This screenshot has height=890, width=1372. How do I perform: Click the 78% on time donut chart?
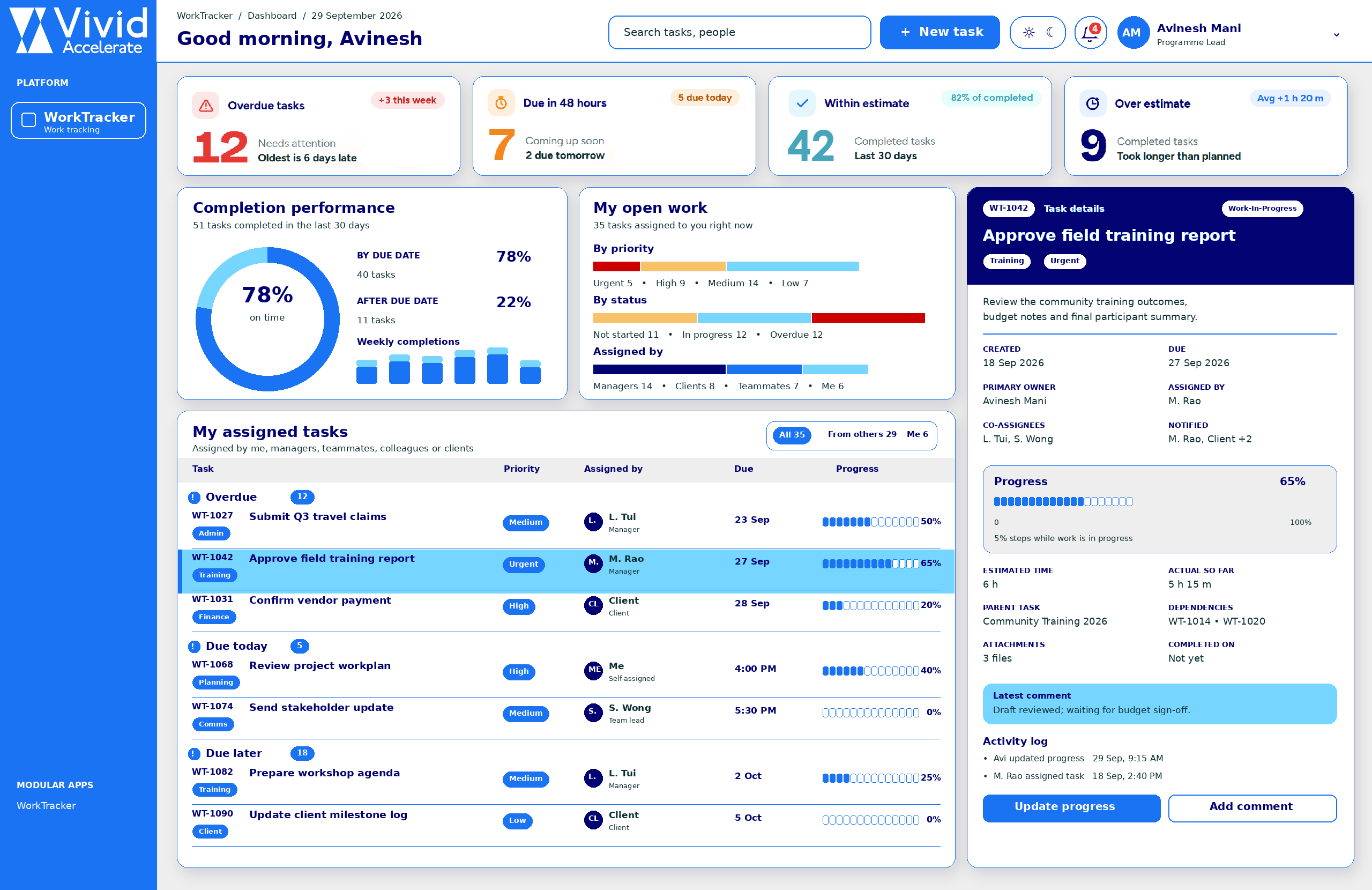[x=267, y=319]
